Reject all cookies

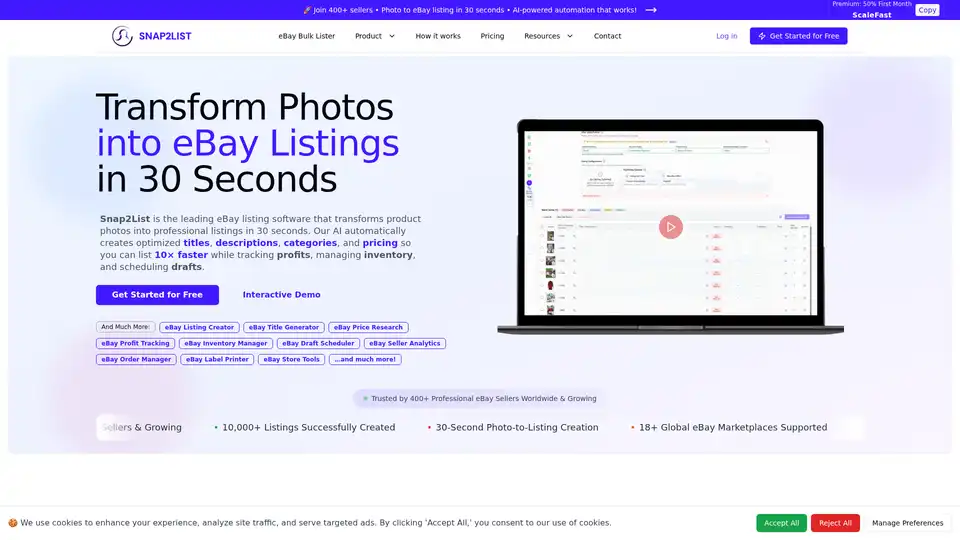[x=835, y=523]
